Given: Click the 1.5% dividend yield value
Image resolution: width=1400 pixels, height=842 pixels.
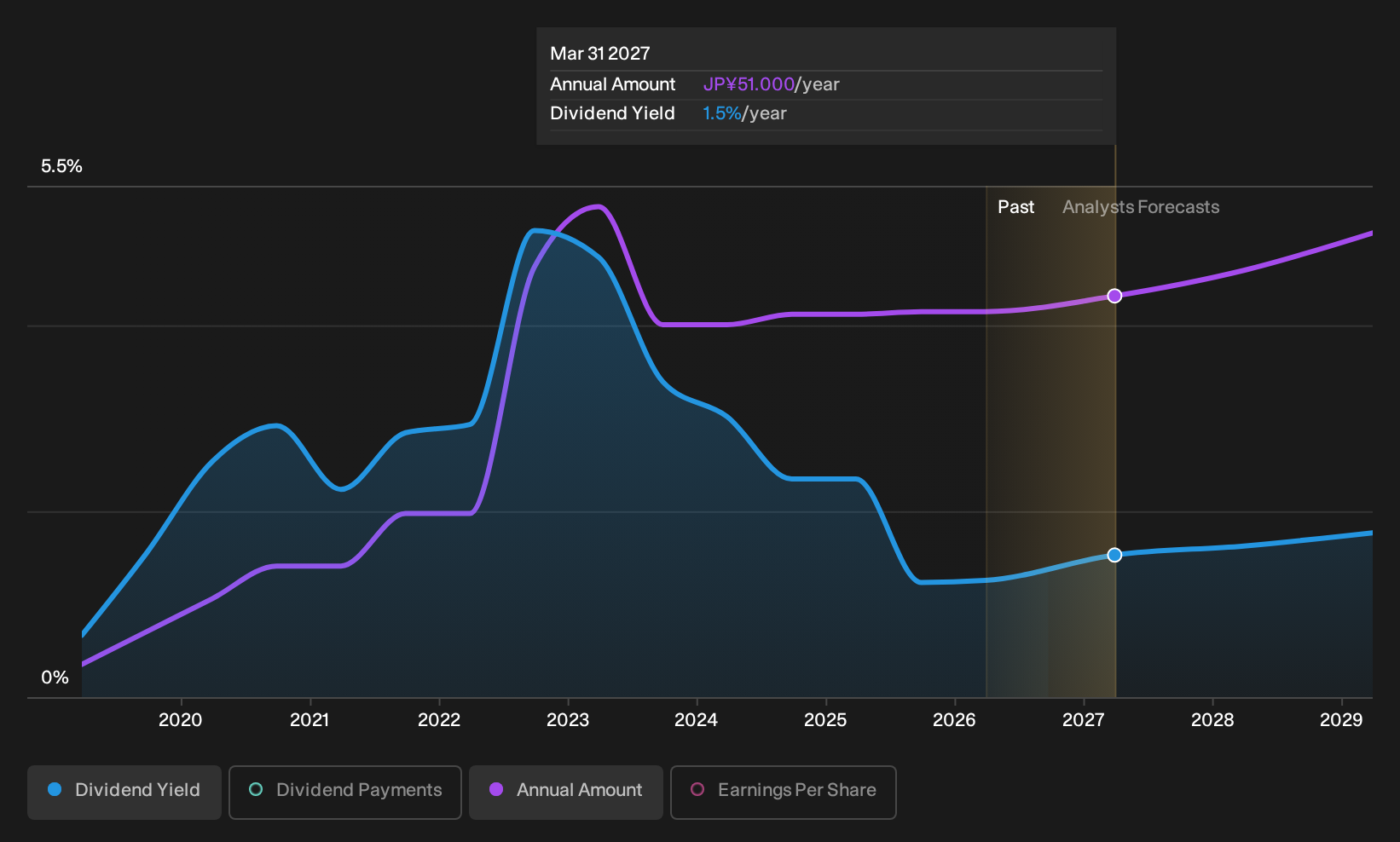Looking at the screenshot, I should point(722,113).
